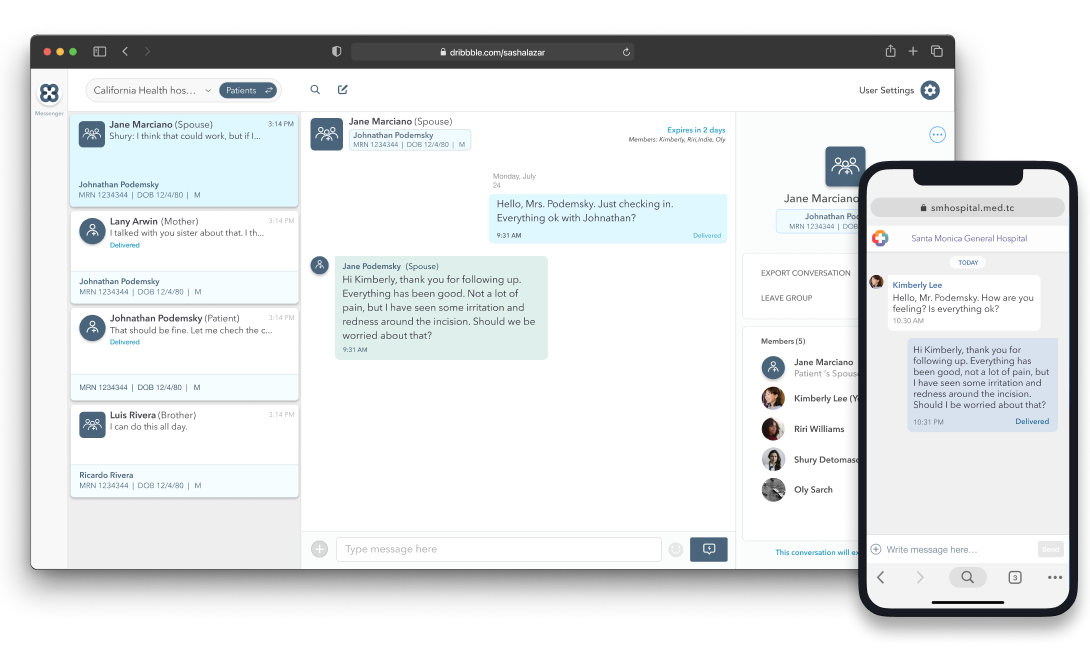Click the 'Expires in 2 days' text
This screenshot has height=654, width=1090.
coord(696,130)
